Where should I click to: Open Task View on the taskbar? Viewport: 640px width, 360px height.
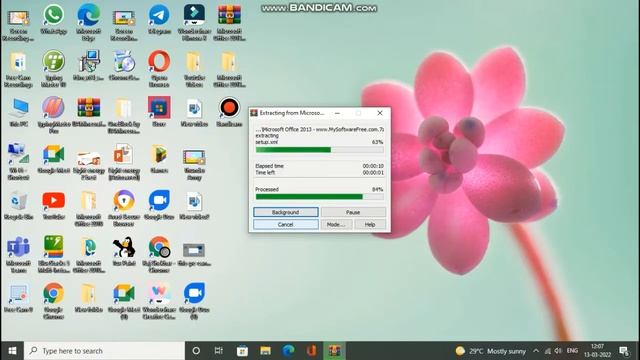tap(219, 351)
